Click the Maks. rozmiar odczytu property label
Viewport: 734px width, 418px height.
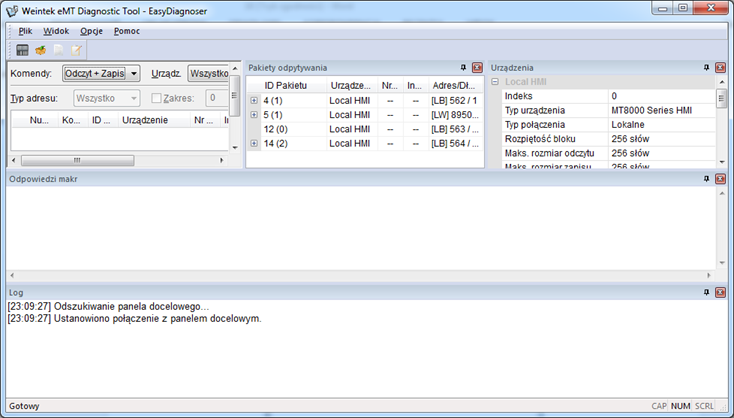pyautogui.click(x=549, y=154)
